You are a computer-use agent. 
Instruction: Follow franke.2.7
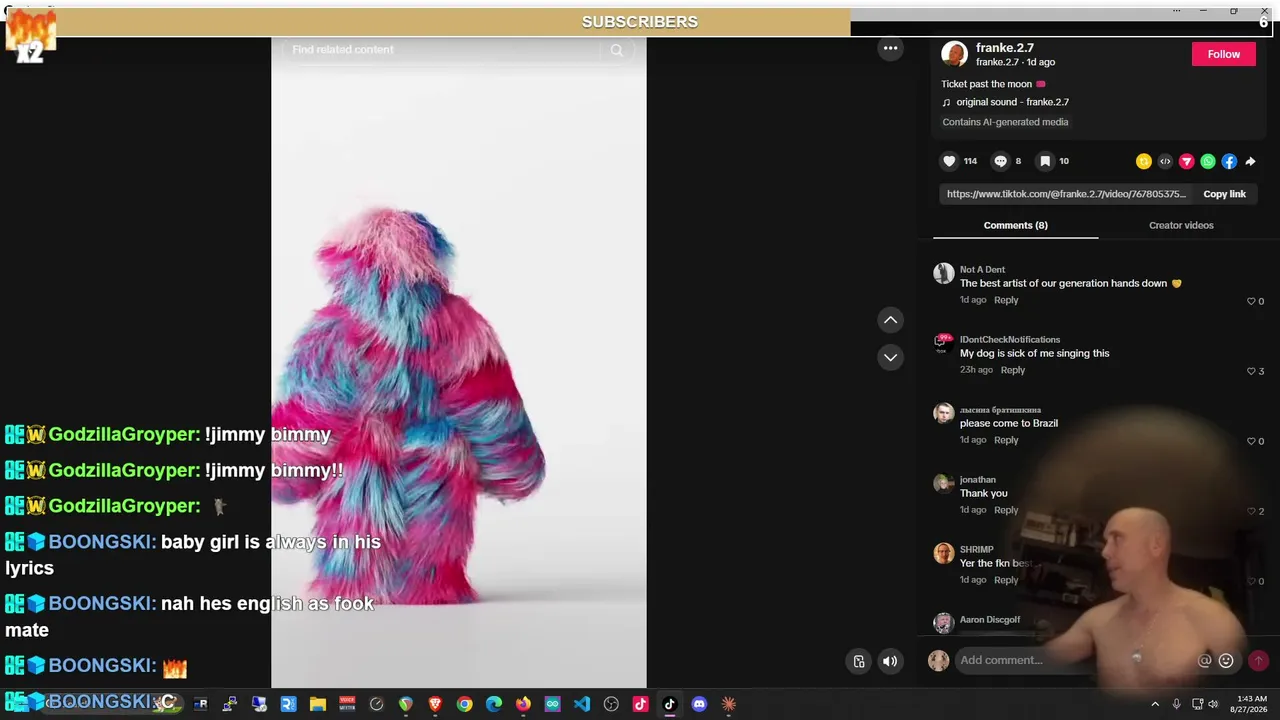click(1223, 54)
